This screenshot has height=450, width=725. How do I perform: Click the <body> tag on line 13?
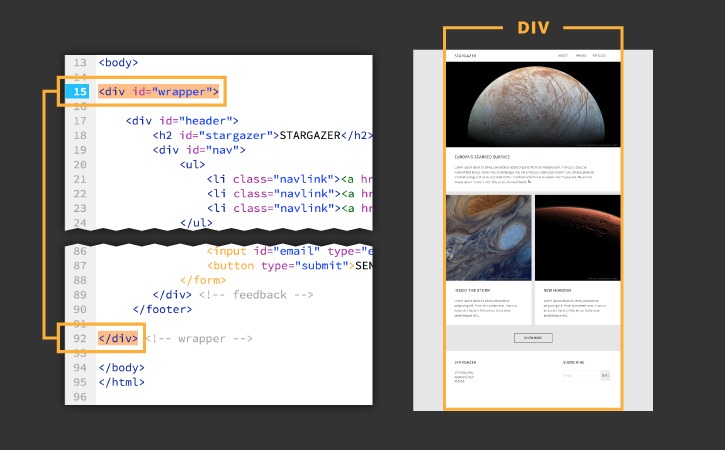click(x=118, y=62)
